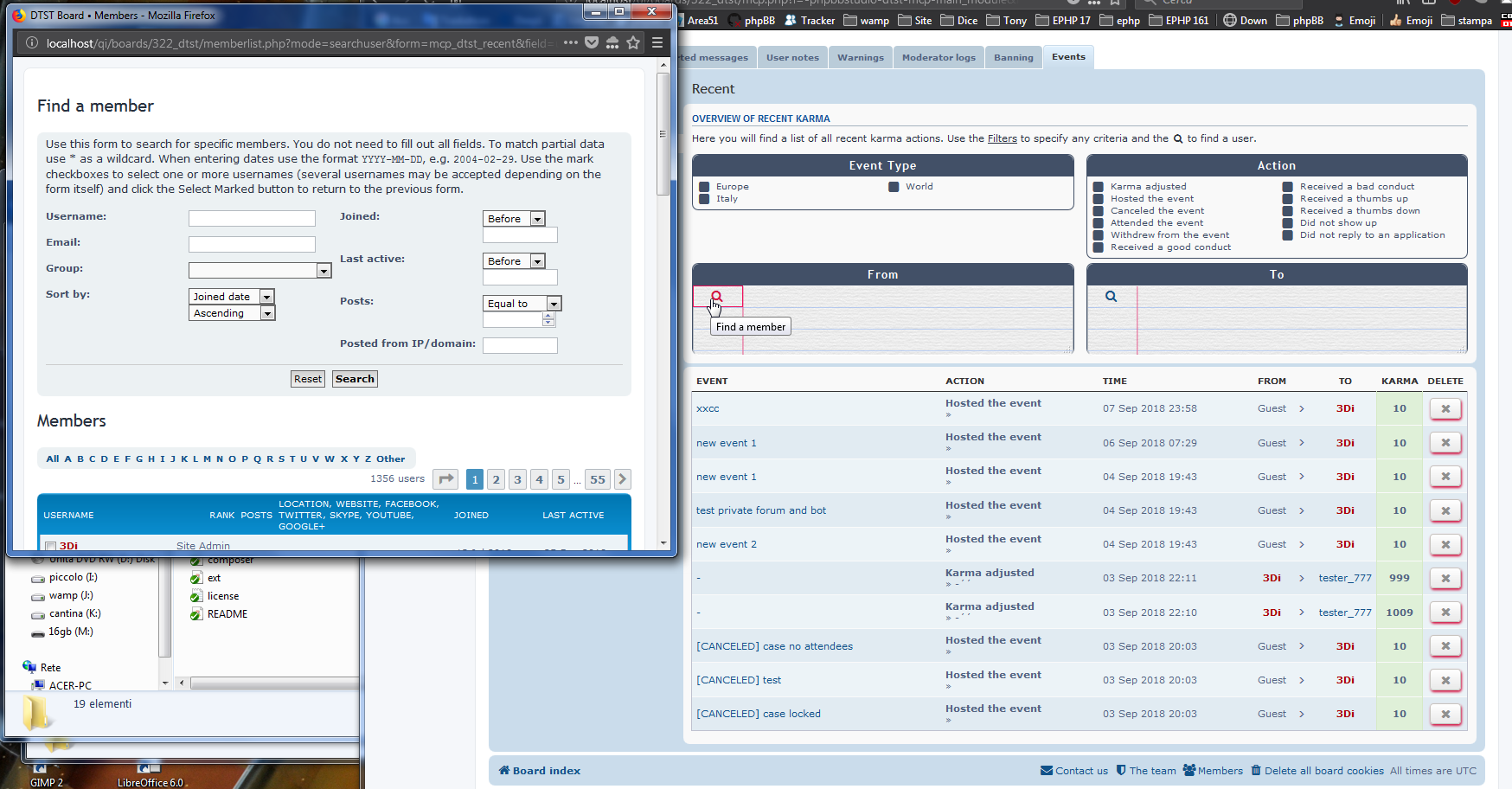This screenshot has height=789, width=1512.
Task: Open GIMP 2 desktop shortcut
Action: [47, 776]
